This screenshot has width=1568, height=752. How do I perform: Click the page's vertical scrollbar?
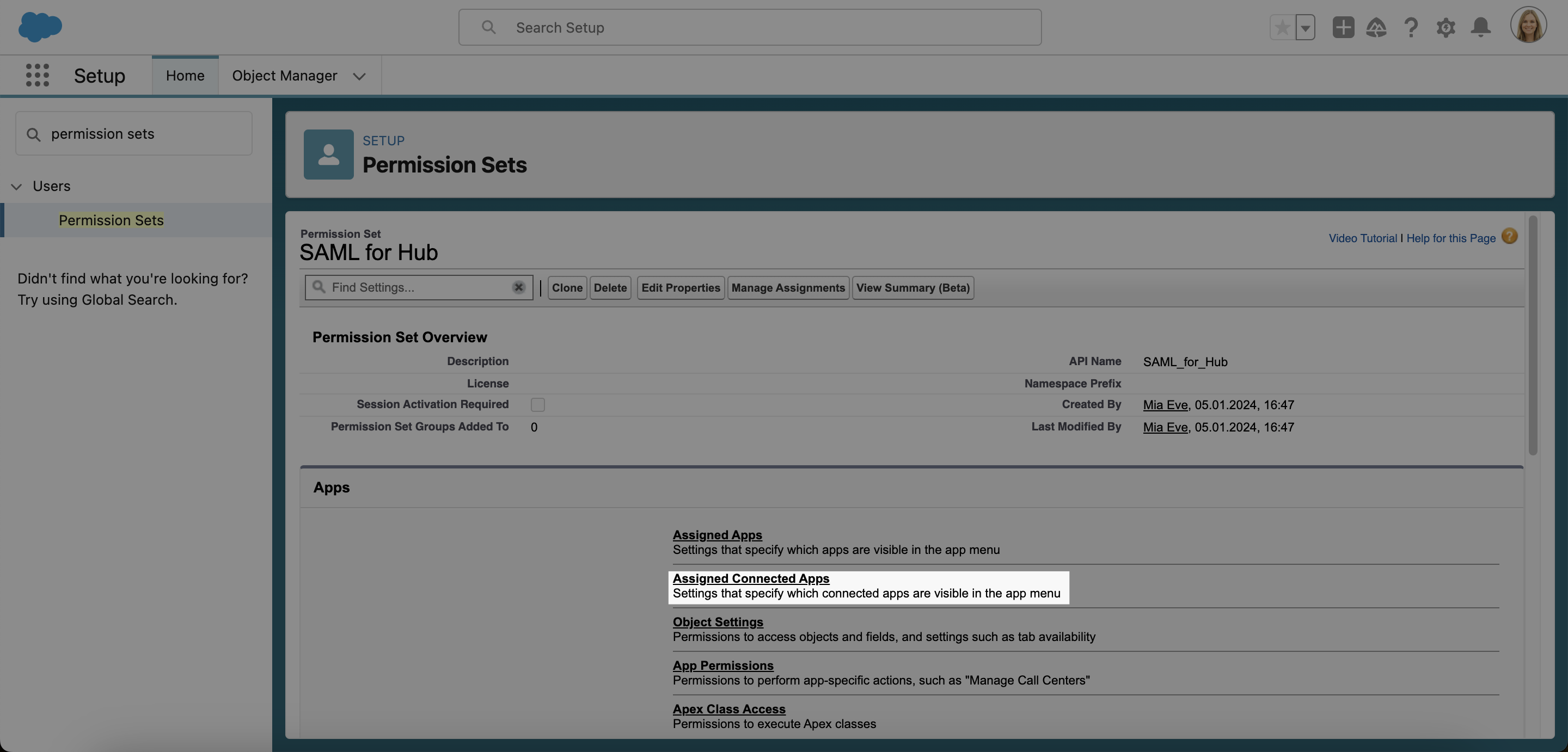pyautogui.click(x=1533, y=335)
